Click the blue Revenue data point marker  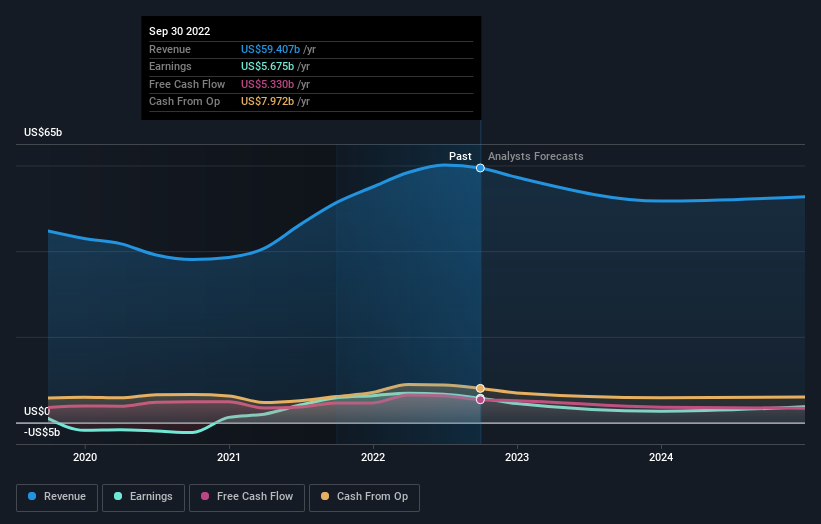(x=480, y=168)
